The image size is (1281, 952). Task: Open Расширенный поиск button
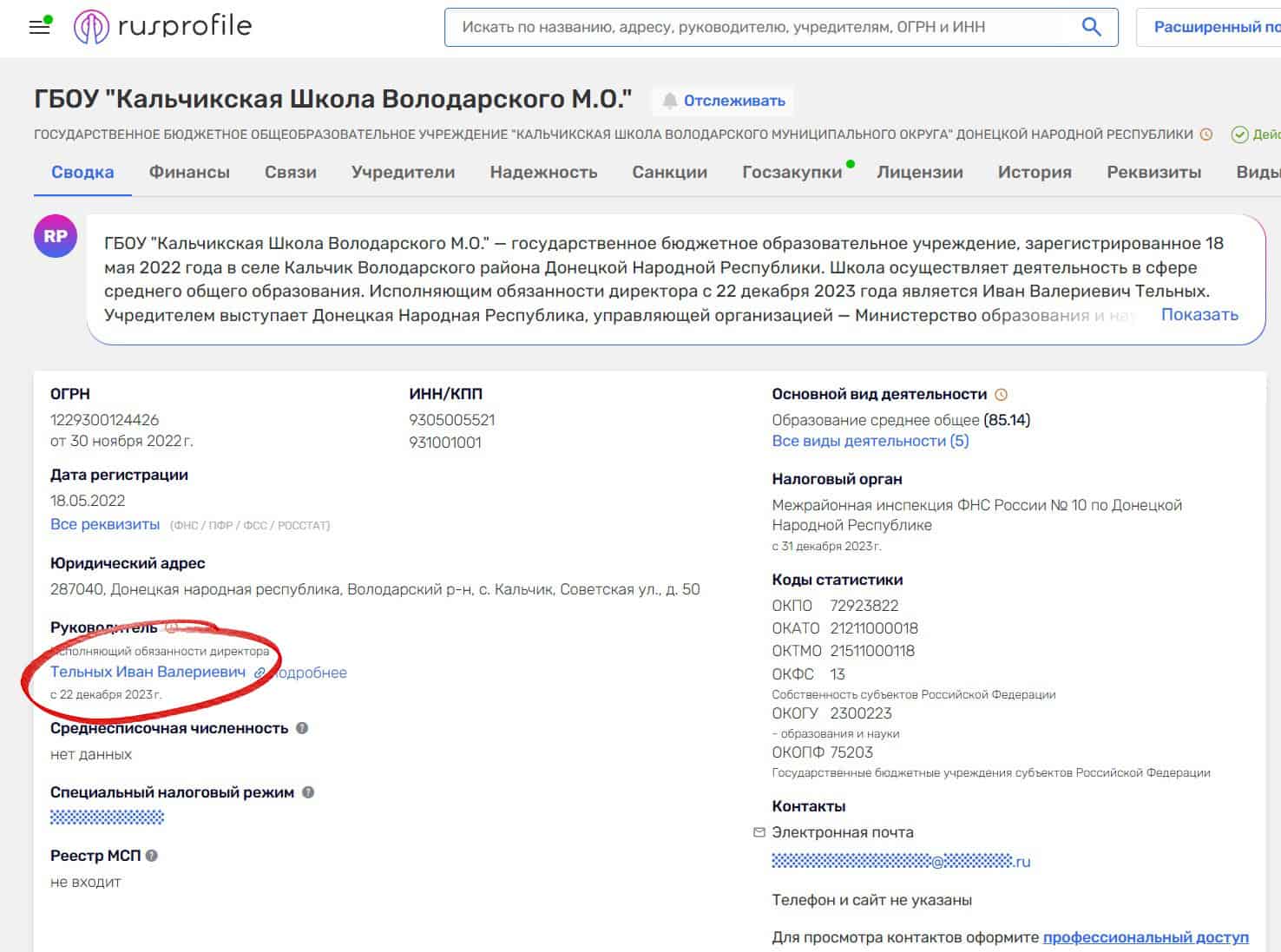click(1209, 27)
